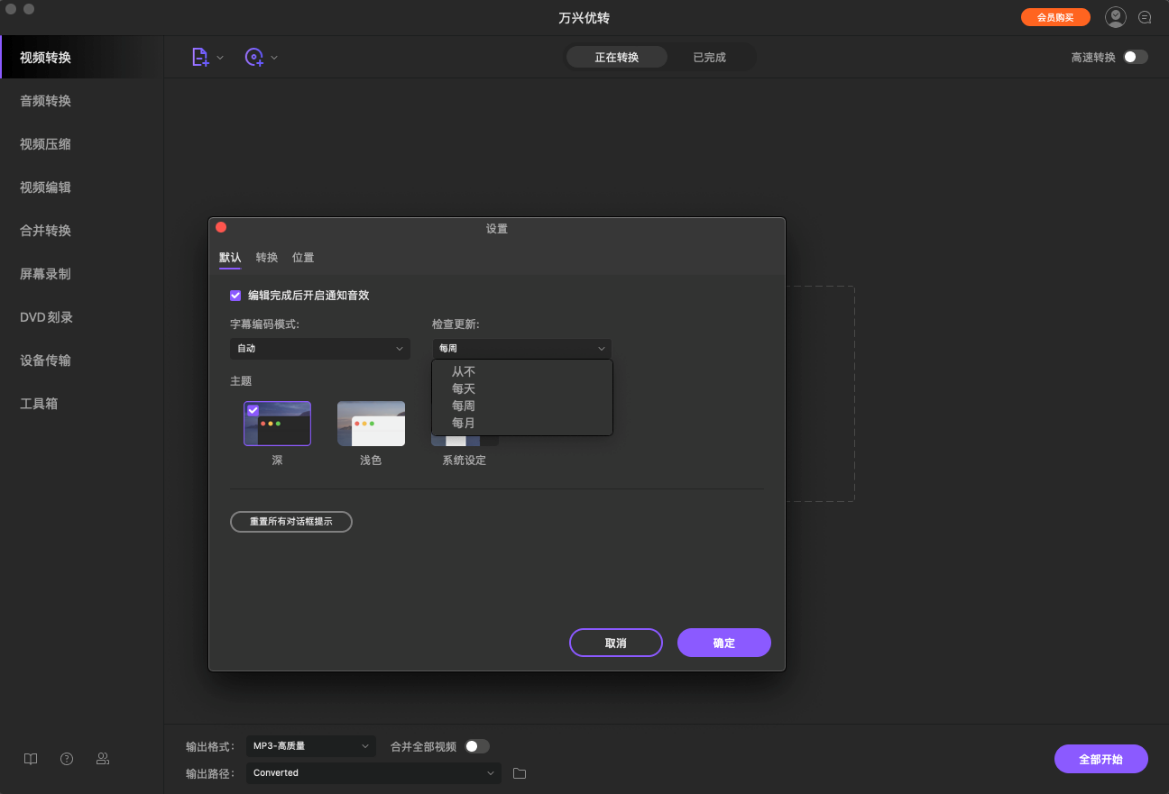Click the contact support icon bottom left
Viewport: 1169px width, 794px height.
[102, 759]
